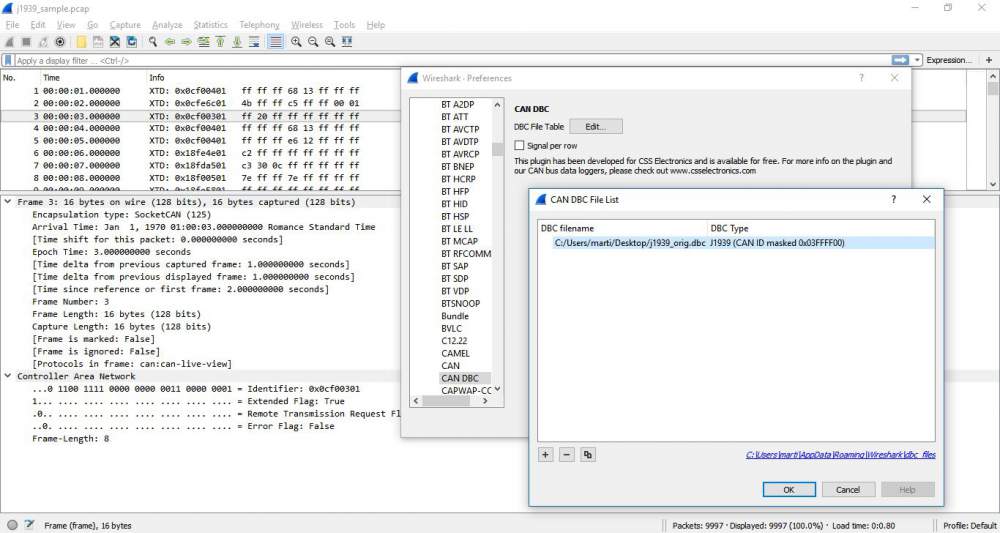Select CAMEL in preferences protocol list
This screenshot has width=1000, height=533.
(x=455, y=353)
